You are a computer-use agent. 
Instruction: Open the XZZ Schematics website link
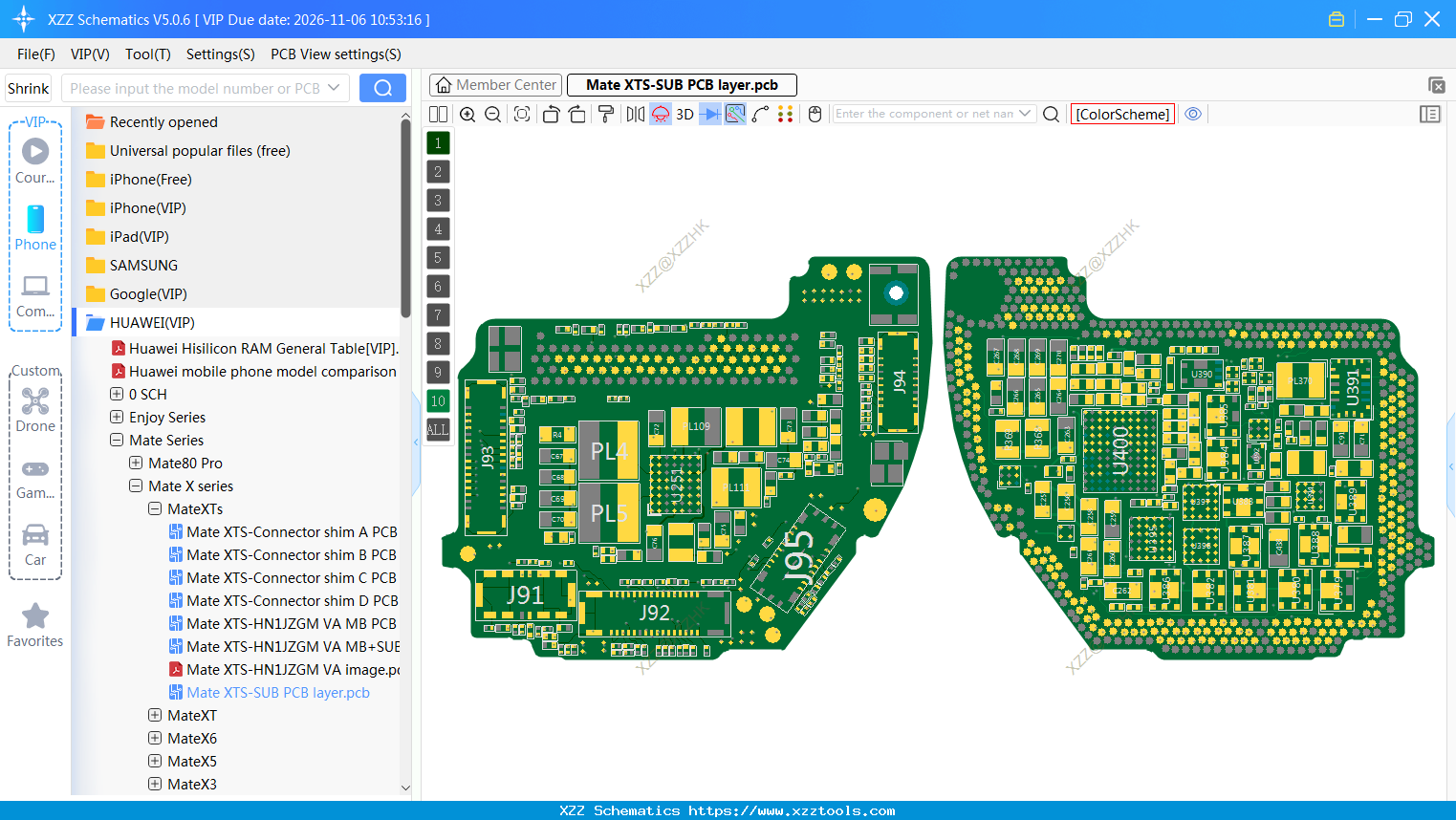click(x=728, y=810)
